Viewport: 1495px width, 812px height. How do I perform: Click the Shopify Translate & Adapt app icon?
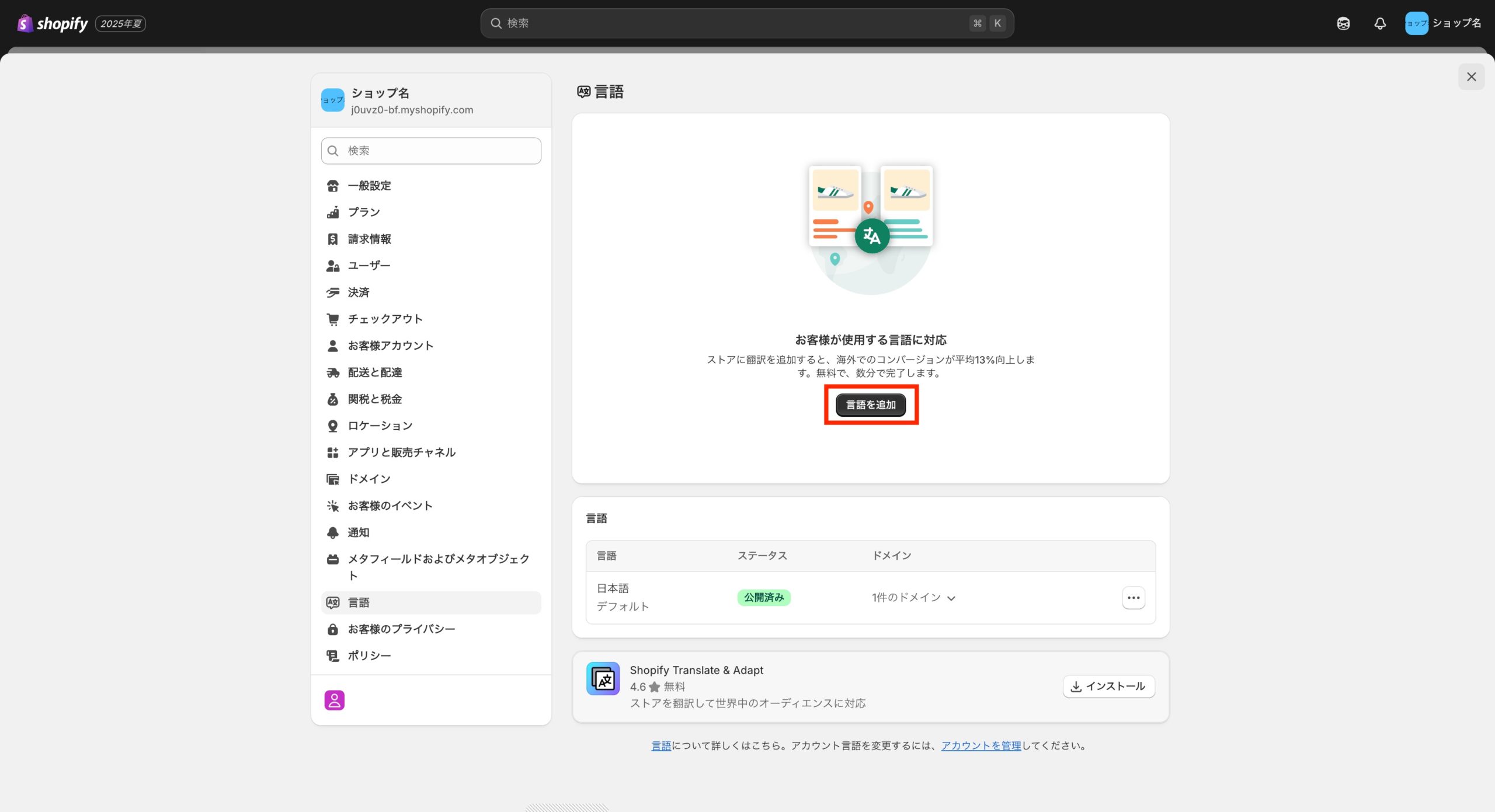click(x=603, y=678)
